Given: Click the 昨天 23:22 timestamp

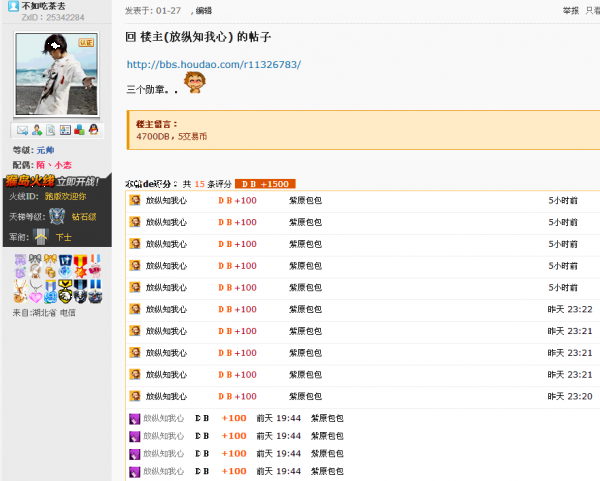Looking at the screenshot, I should 570,309.
